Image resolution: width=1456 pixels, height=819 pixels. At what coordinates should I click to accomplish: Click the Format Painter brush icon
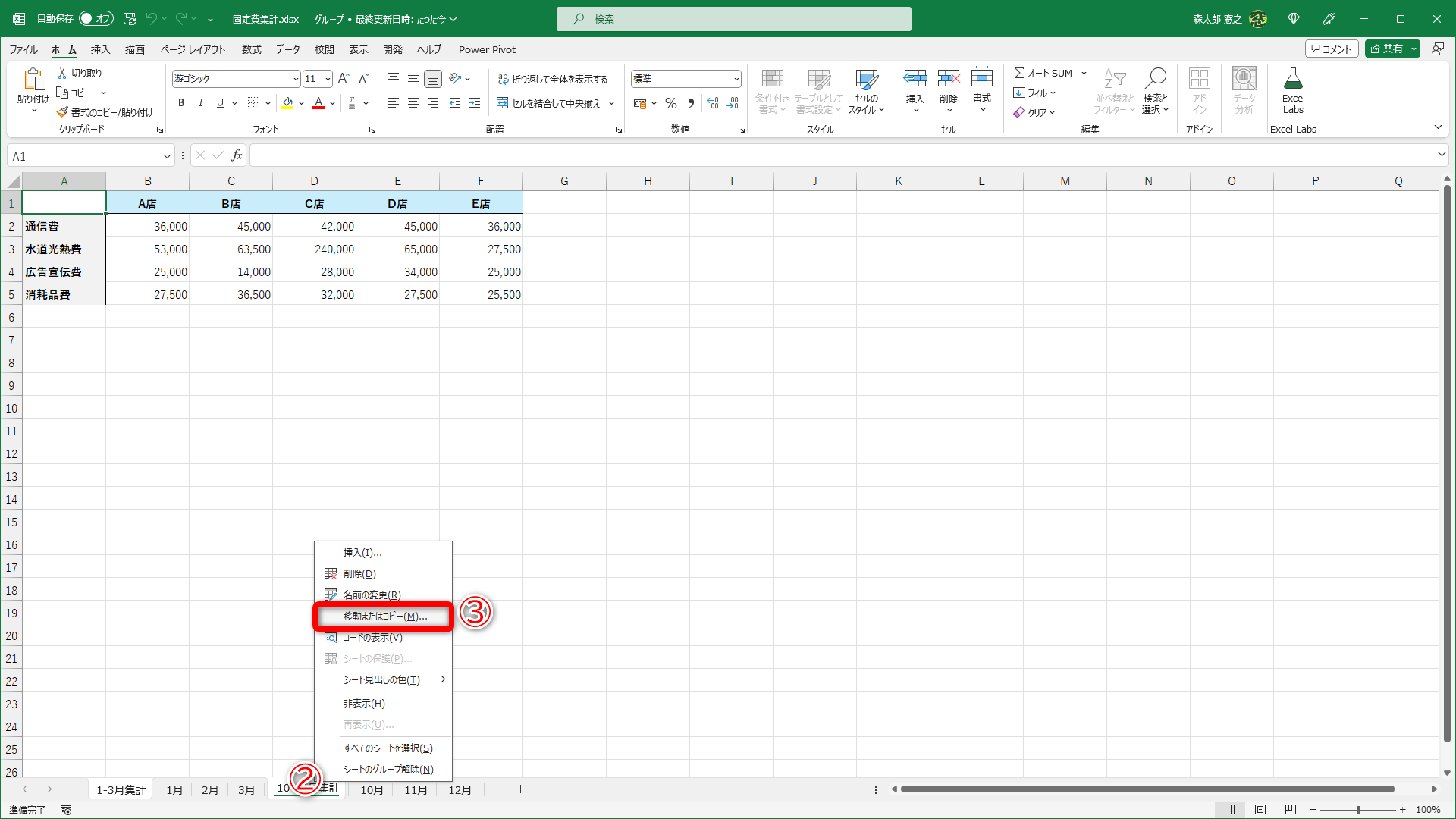tap(63, 112)
